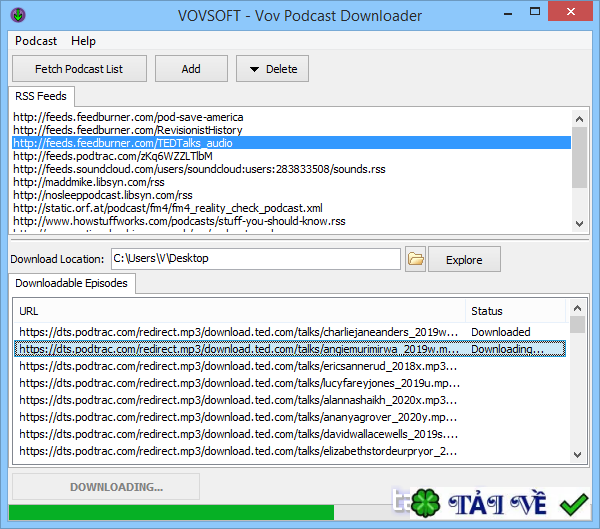The image size is (600, 529).
Task: Select the angiemurimirwa_2019w episode row
Action: tap(290, 349)
